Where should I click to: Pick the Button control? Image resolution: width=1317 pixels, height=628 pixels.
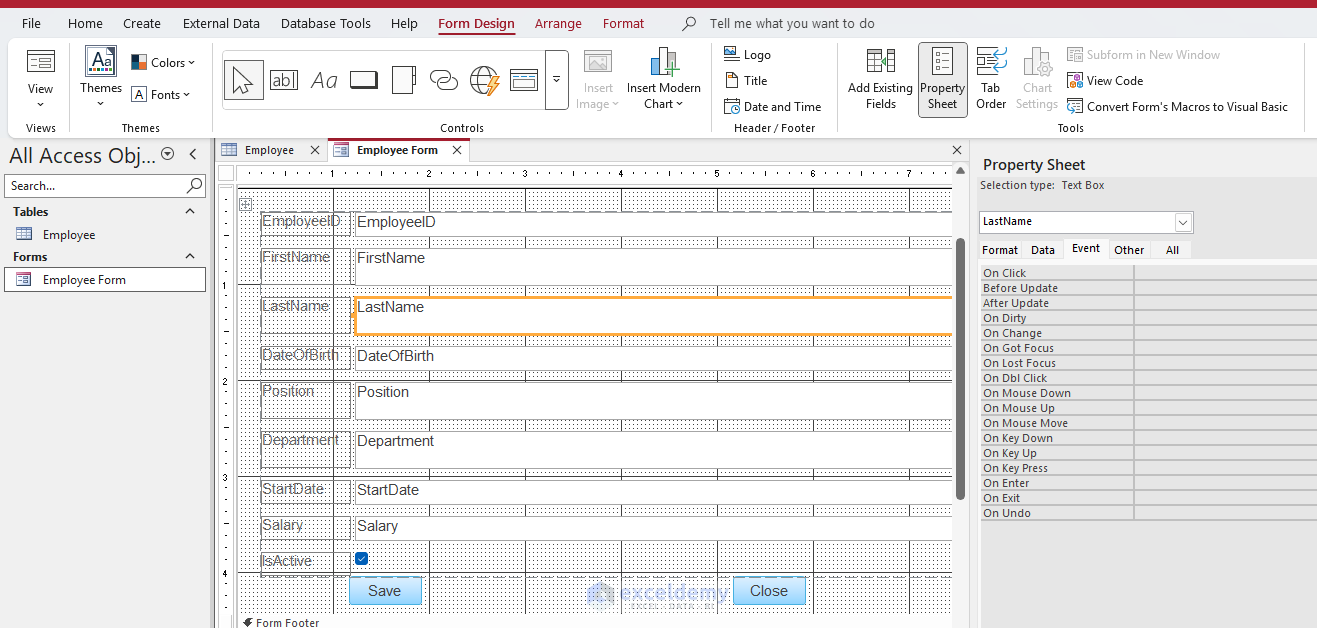364,80
